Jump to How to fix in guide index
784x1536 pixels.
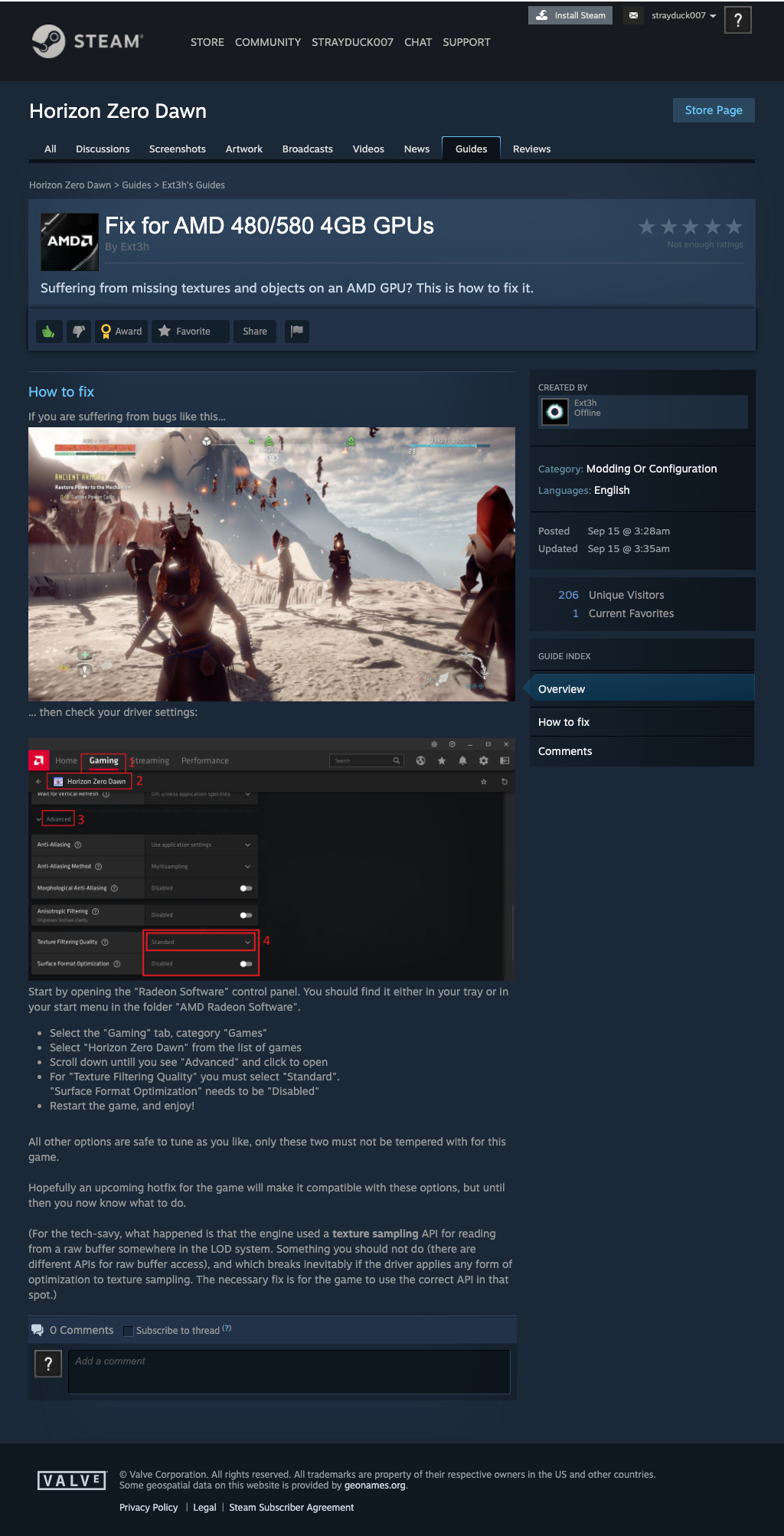(563, 722)
